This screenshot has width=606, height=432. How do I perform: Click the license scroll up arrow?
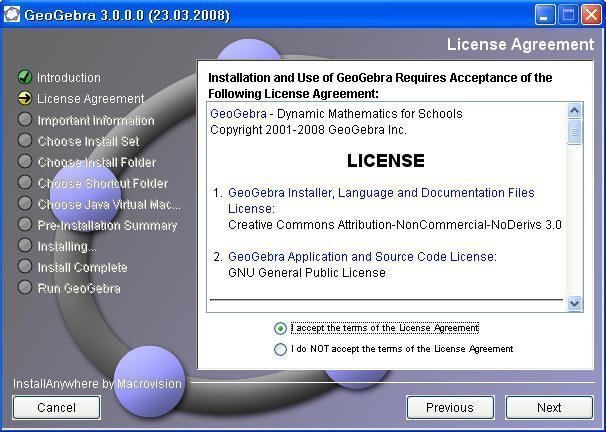click(574, 111)
